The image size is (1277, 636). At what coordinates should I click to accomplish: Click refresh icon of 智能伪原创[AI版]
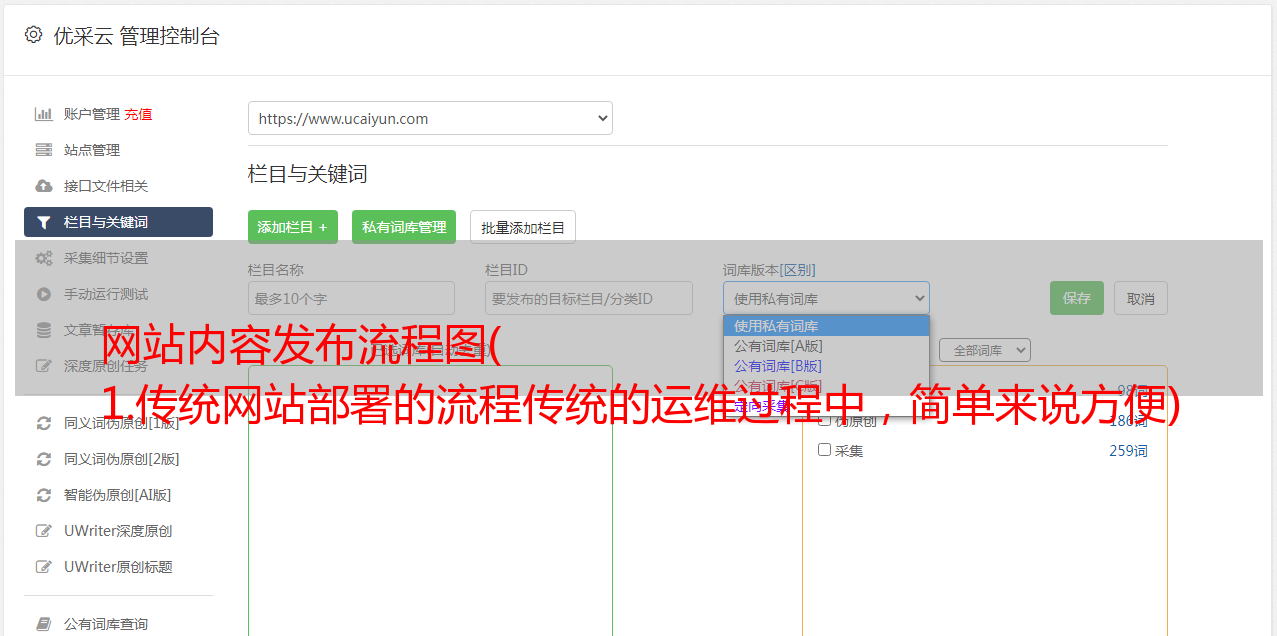[44, 495]
